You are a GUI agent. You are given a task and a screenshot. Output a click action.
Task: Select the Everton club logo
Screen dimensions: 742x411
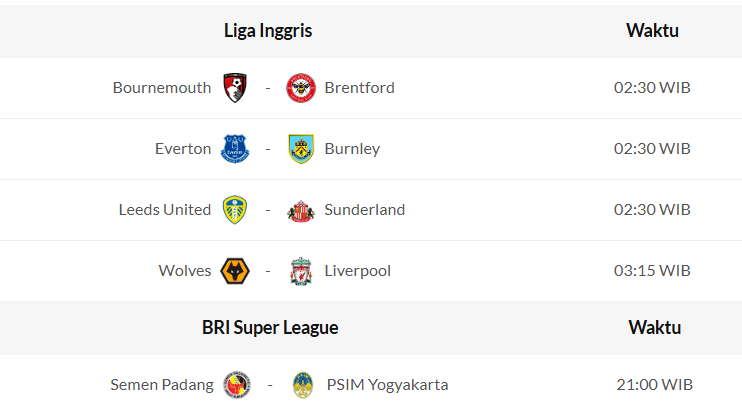pos(235,149)
